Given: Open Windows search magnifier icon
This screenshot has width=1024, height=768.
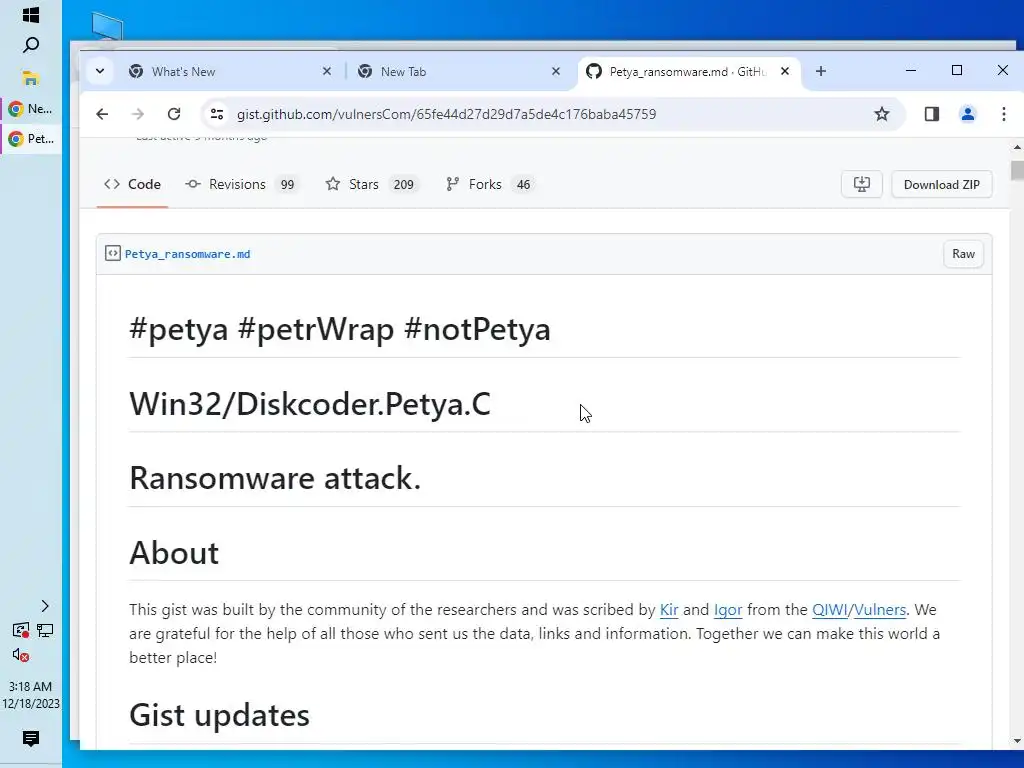Looking at the screenshot, I should click(x=31, y=45).
